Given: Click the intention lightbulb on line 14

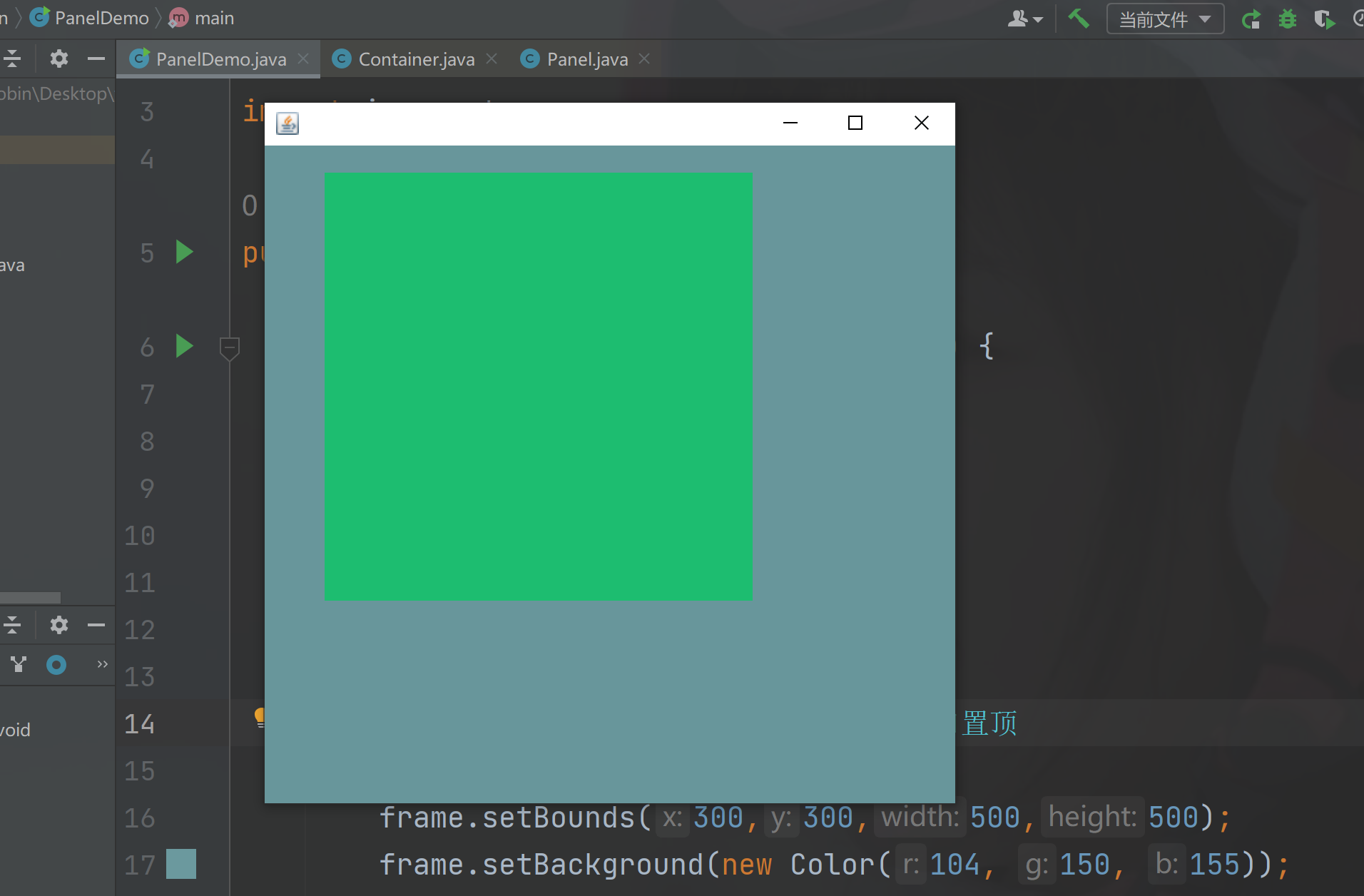Looking at the screenshot, I should pyautogui.click(x=260, y=717).
